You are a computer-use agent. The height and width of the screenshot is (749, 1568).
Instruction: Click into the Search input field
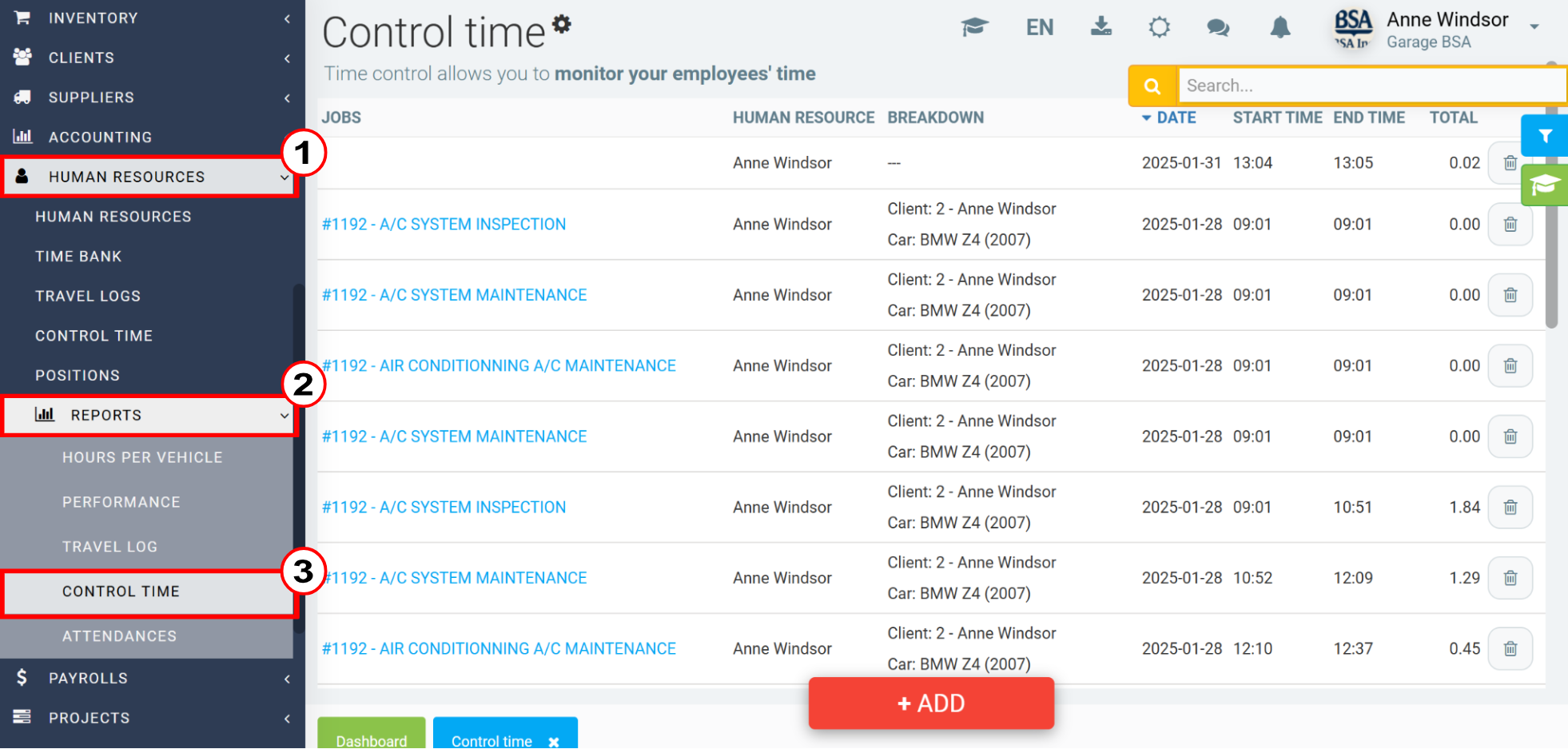(1371, 86)
